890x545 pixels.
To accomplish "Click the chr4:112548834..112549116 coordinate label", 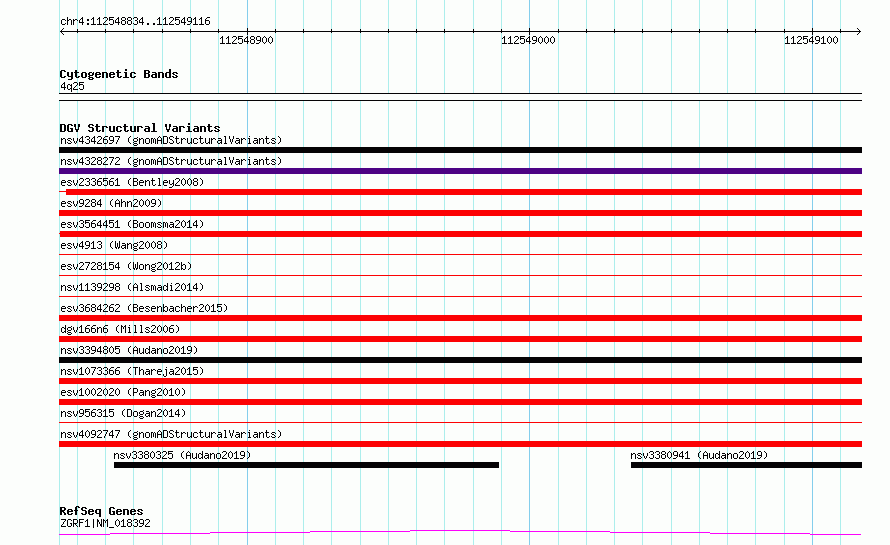I will (x=135, y=21).
